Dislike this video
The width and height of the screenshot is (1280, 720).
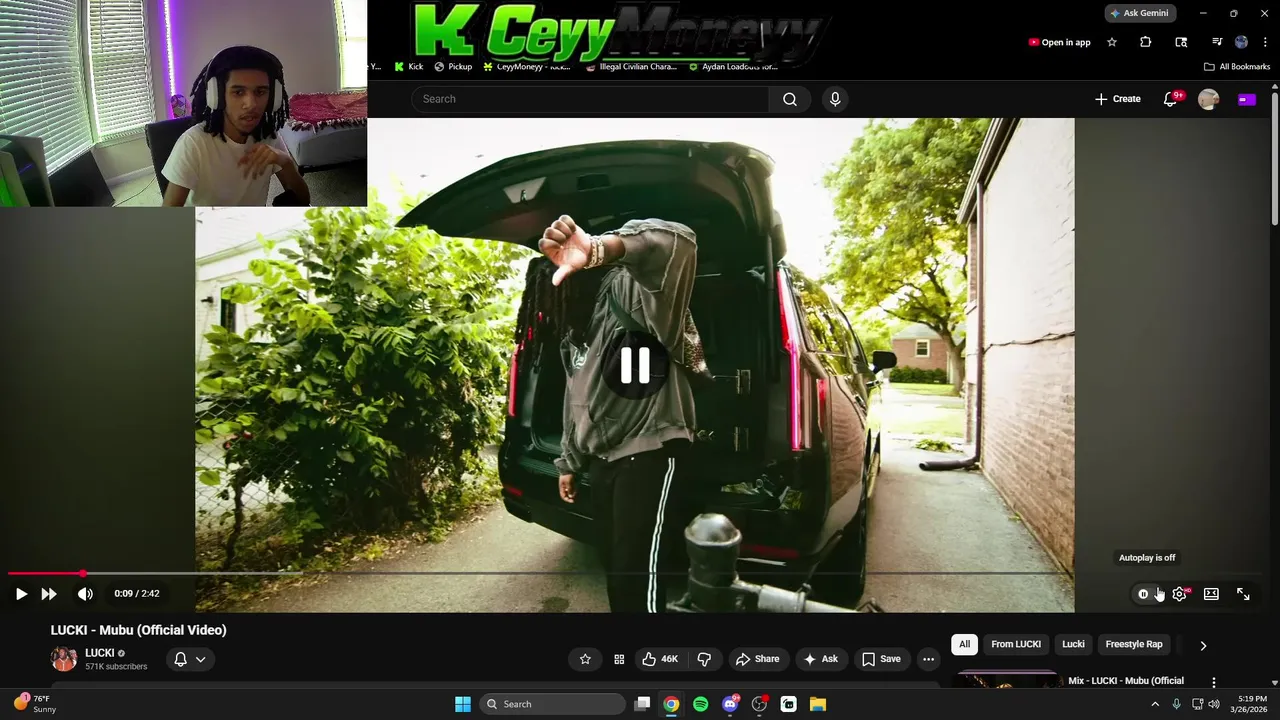704,659
